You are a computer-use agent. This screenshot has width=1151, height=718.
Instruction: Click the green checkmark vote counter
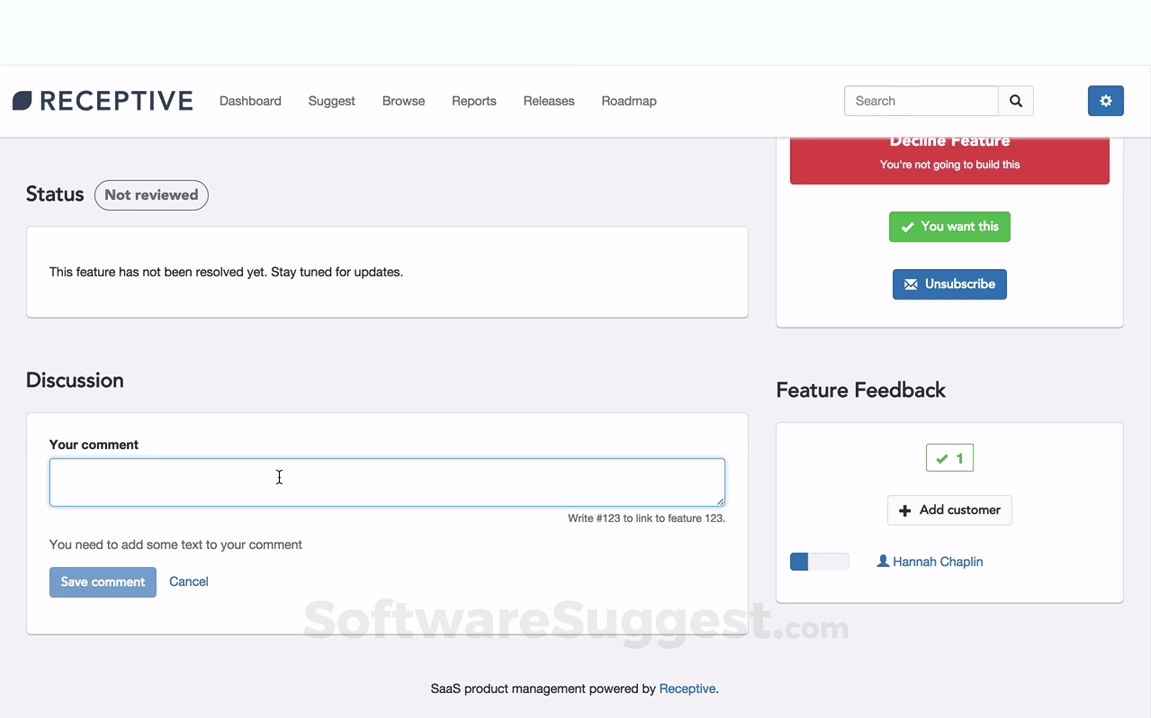click(x=949, y=457)
